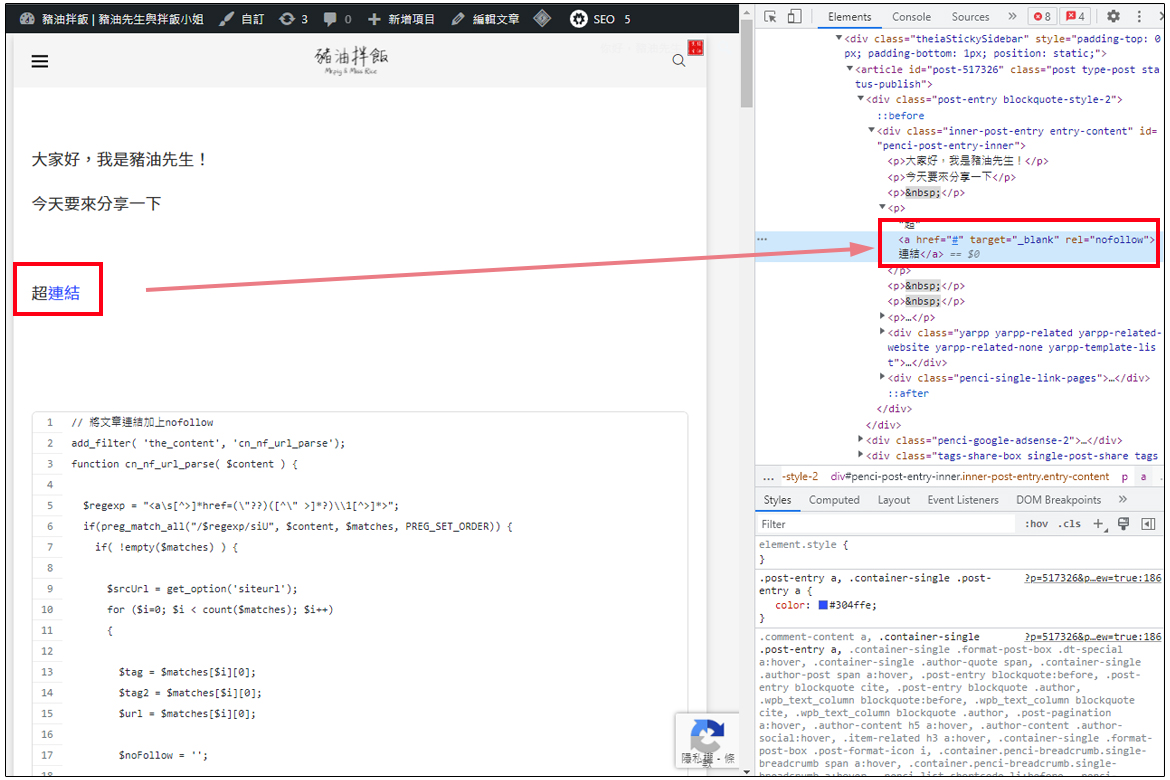Expand the collapsed p…/p node
Image resolution: width=1170 pixels, height=780 pixels.
[882, 316]
